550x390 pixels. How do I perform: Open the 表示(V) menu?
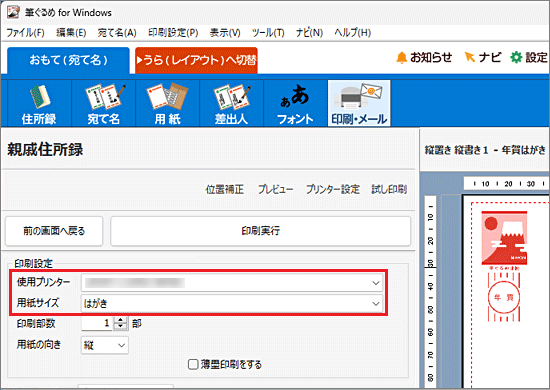(225, 33)
